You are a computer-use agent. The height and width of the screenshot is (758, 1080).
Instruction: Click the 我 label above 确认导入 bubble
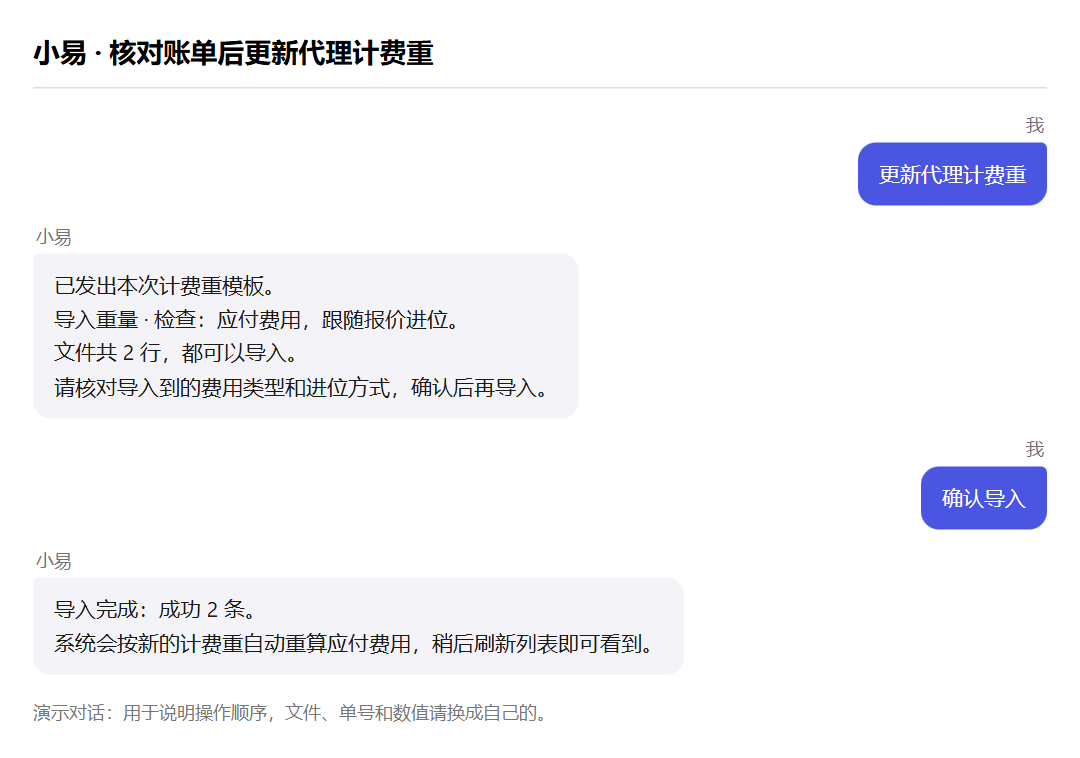click(1035, 450)
